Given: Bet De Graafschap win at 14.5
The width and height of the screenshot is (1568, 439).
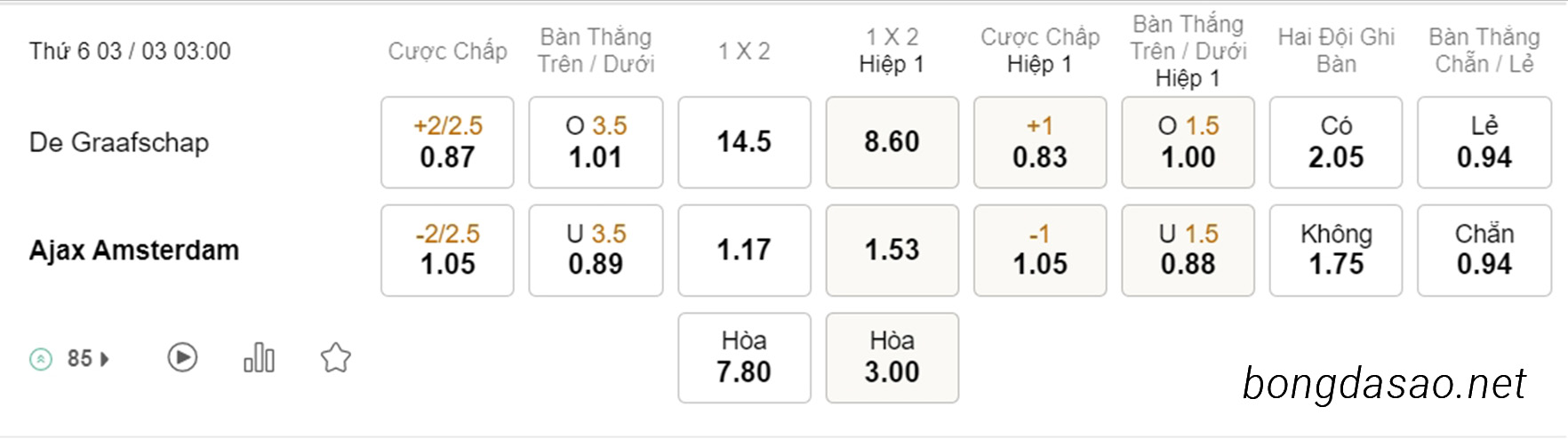Looking at the screenshot, I should (x=744, y=142).
